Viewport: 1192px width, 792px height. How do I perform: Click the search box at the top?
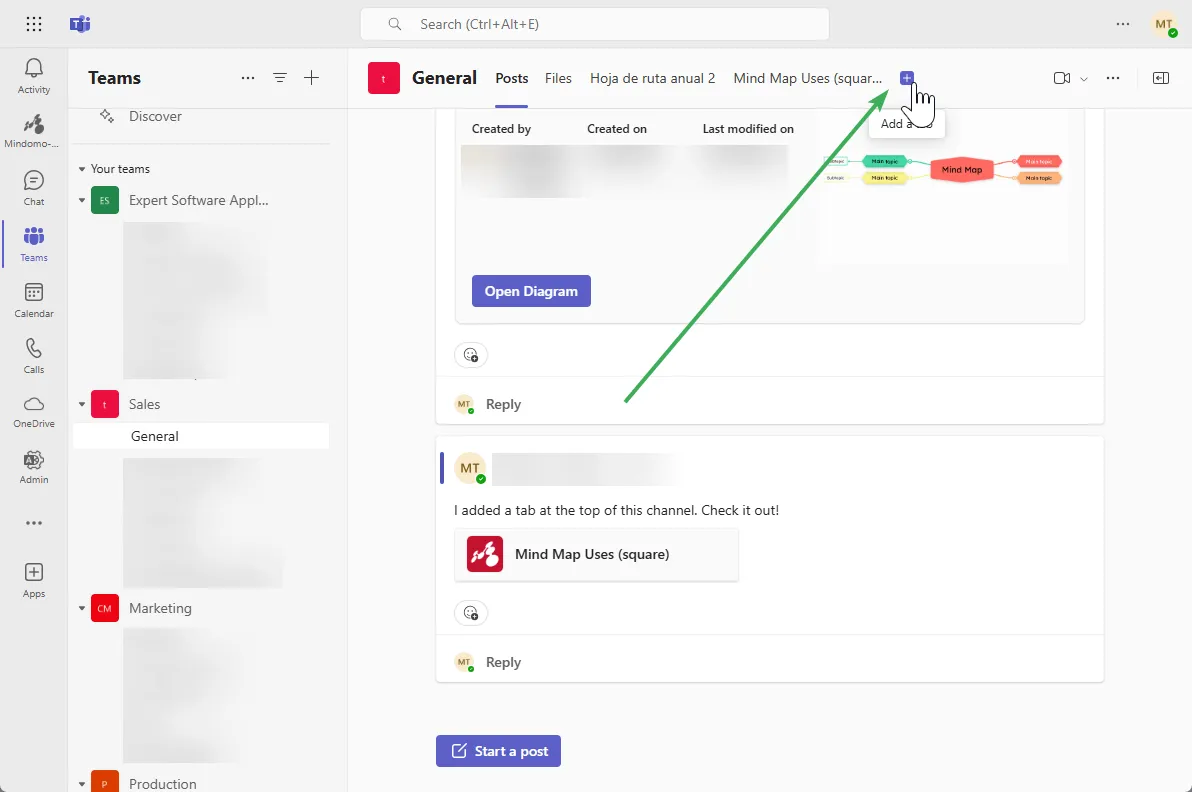594,24
